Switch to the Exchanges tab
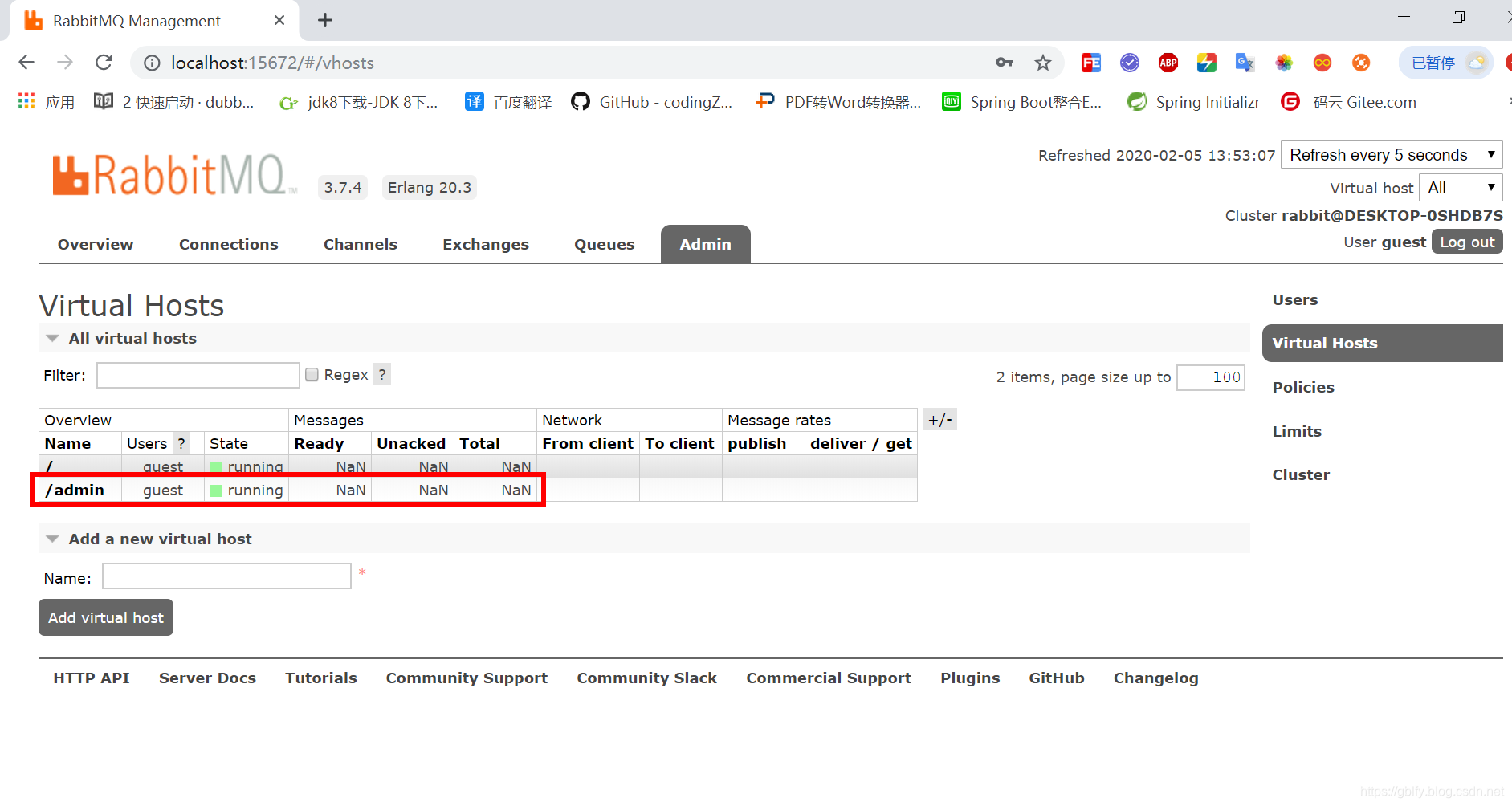 tap(486, 244)
